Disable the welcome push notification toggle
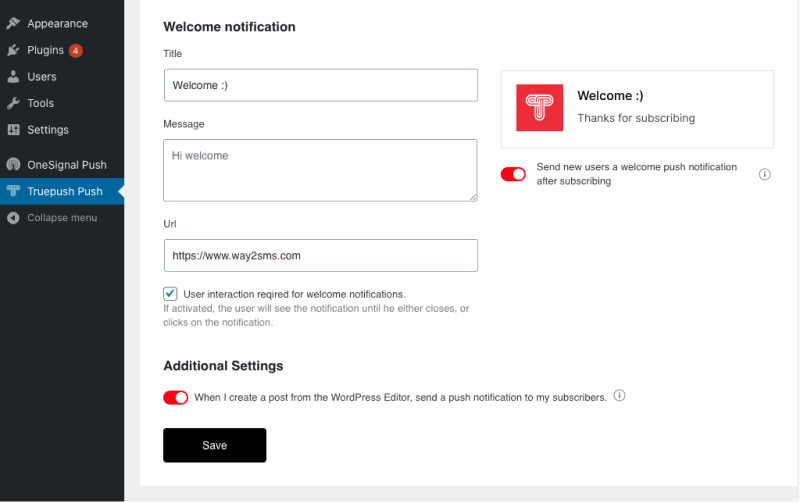This screenshot has width=800, height=502. click(513, 174)
